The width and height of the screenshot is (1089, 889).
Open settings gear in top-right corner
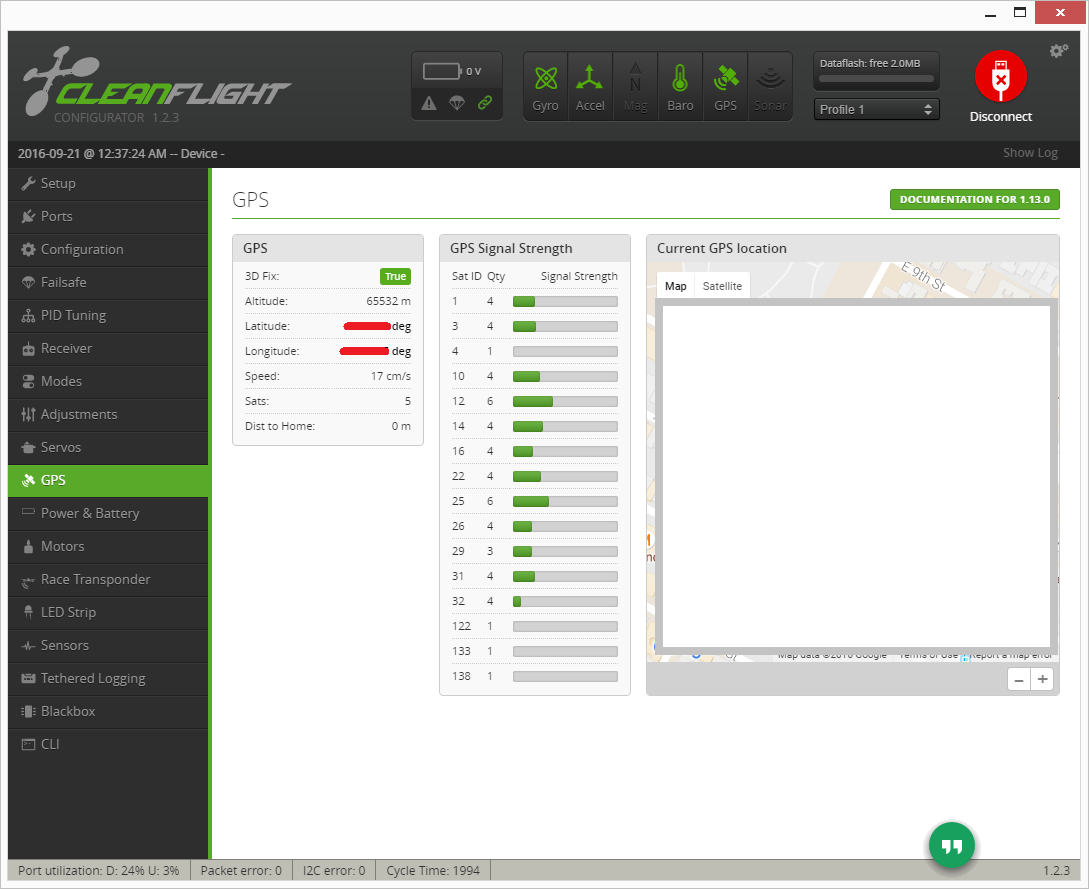(x=1058, y=51)
